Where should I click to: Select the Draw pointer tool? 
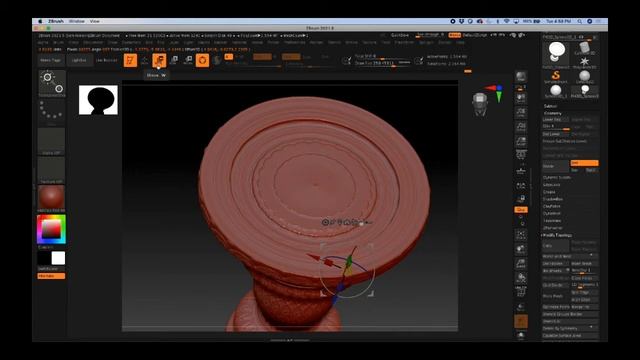[144, 60]
